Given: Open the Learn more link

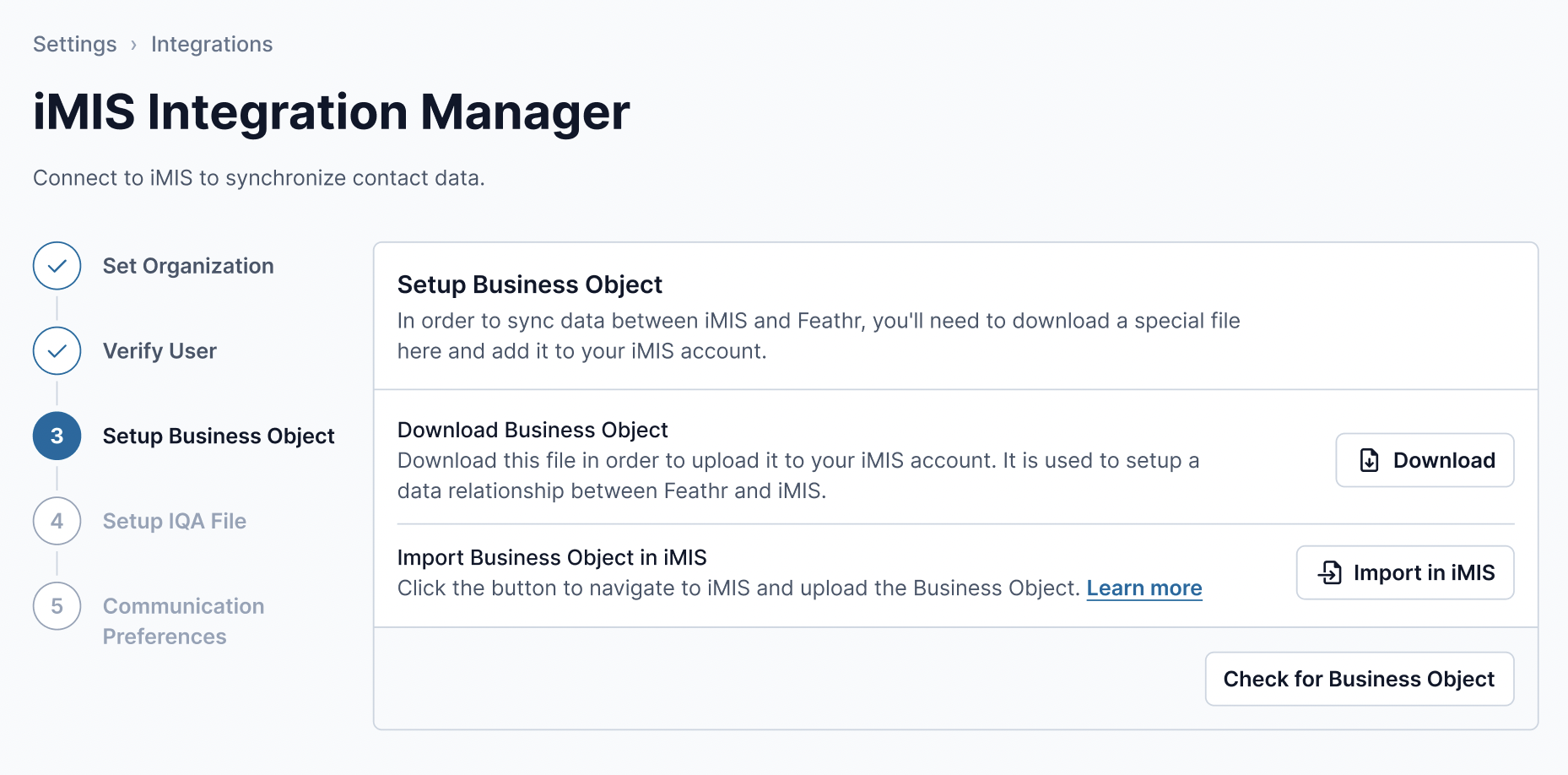Looking at the screenshot, I should (1144, 588).
